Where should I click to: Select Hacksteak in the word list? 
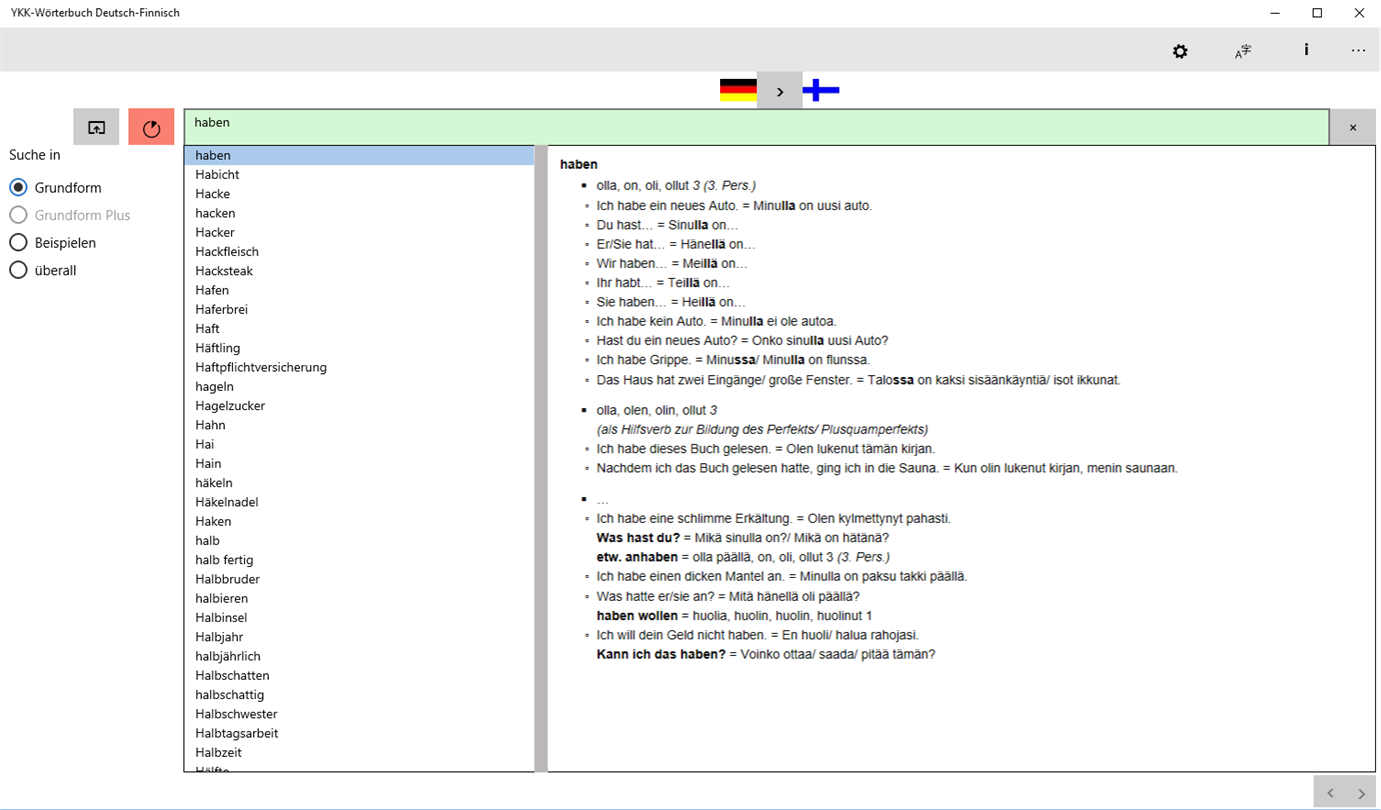click(x=360, y=271)
